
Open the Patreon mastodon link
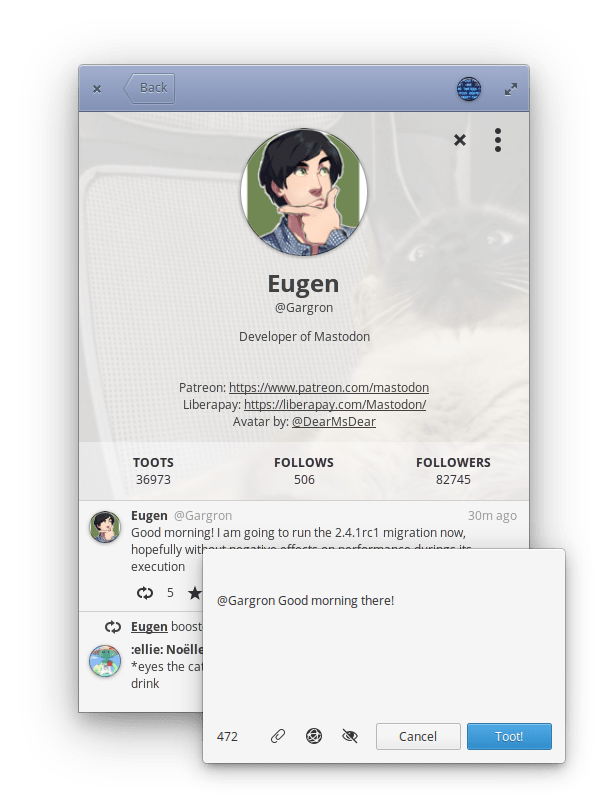(329, 388)
